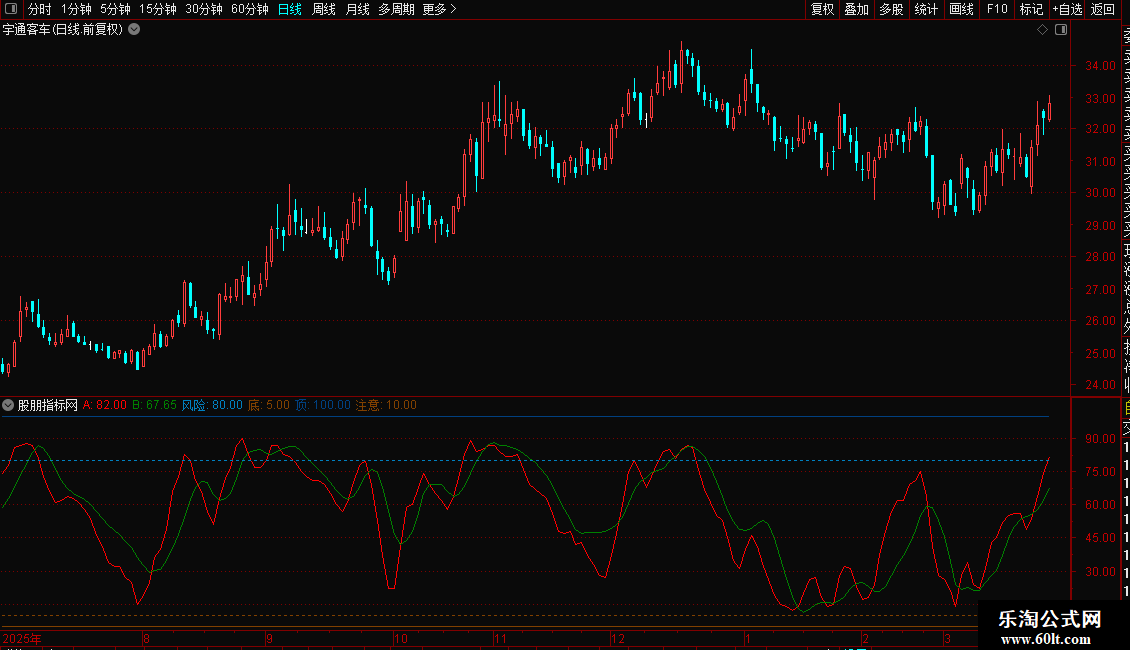Toggle the right side panel icon

(x=1060, y=30)
